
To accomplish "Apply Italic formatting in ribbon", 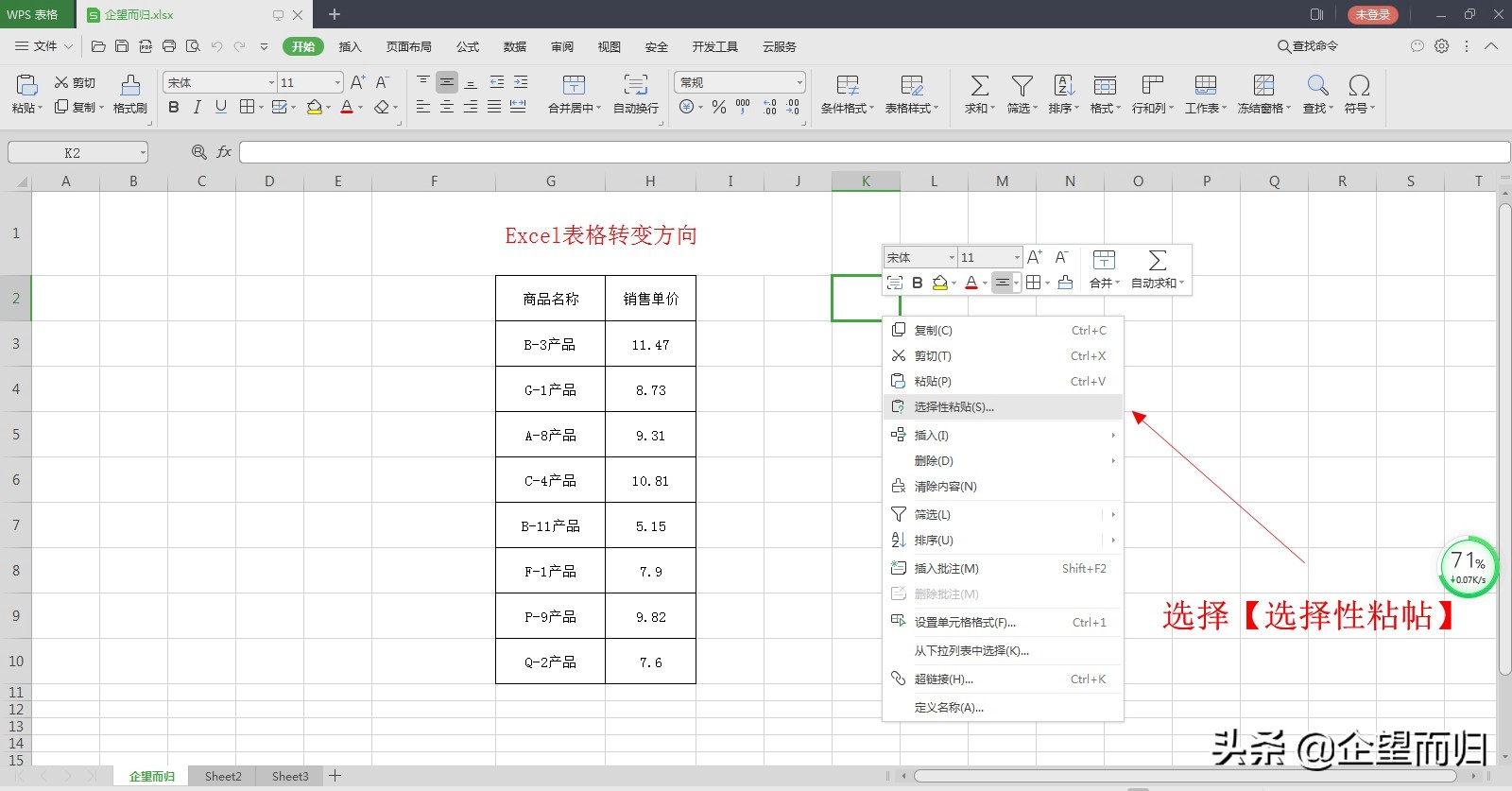I will tap(197, 108).
